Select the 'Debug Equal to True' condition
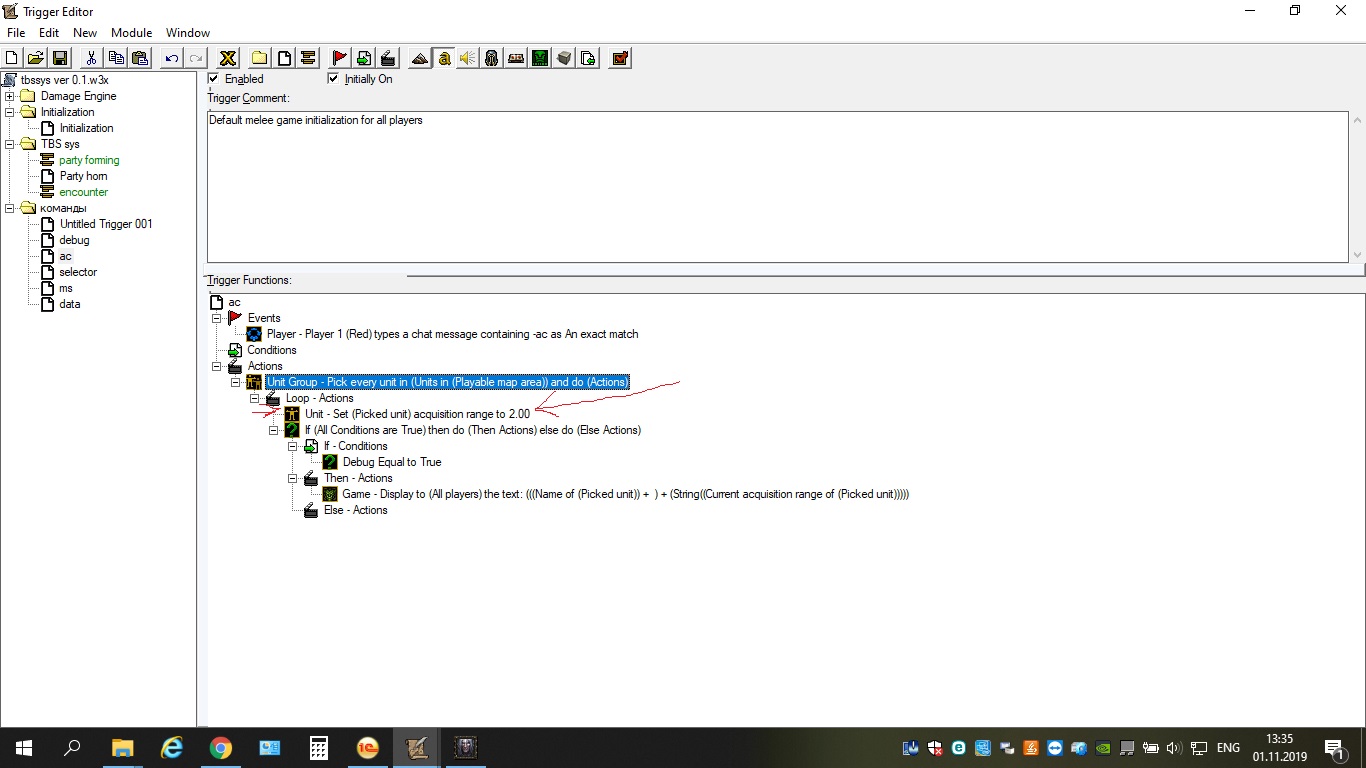The image size is (1366, 768). [392, 462]
